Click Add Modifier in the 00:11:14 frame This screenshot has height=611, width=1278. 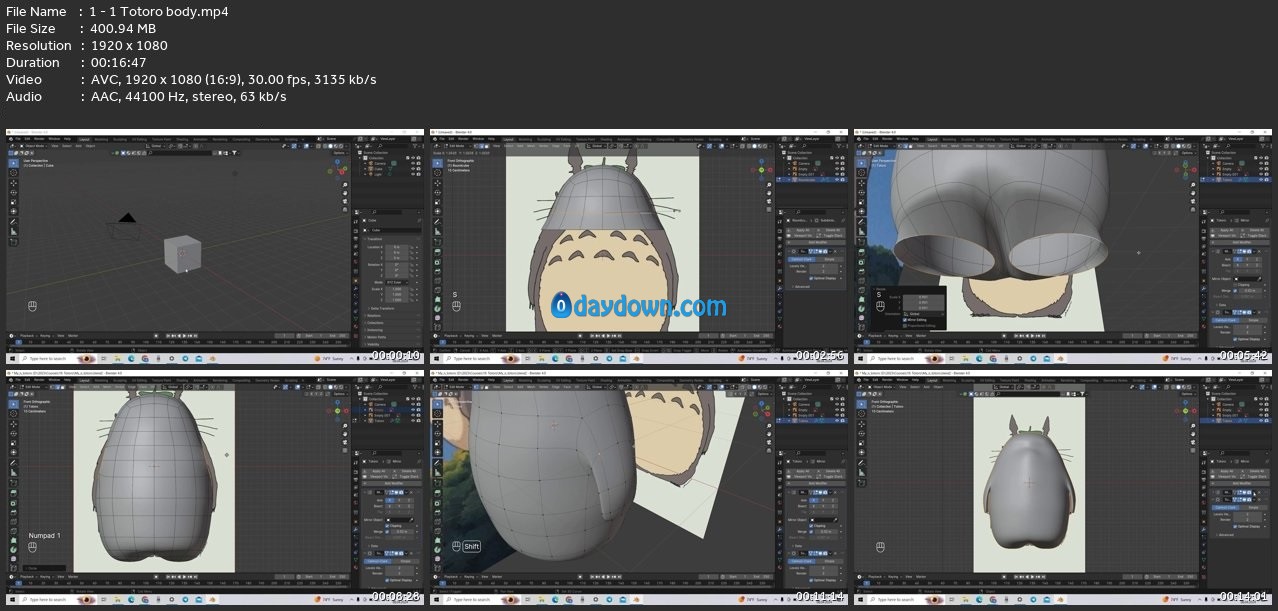coord(817,483)
